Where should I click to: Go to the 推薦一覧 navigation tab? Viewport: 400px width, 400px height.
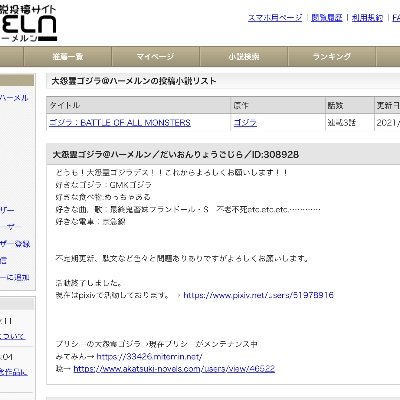(68, 57)
